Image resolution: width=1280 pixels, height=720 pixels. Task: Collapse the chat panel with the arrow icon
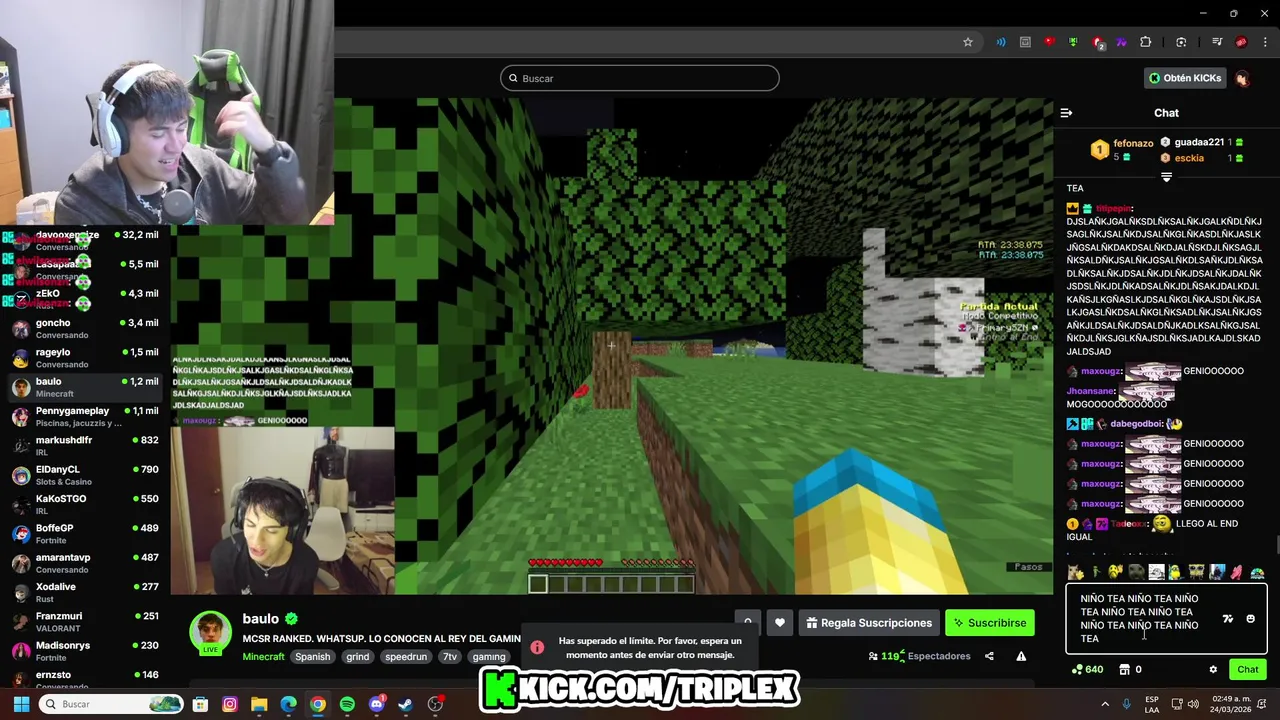(1066, 113)
